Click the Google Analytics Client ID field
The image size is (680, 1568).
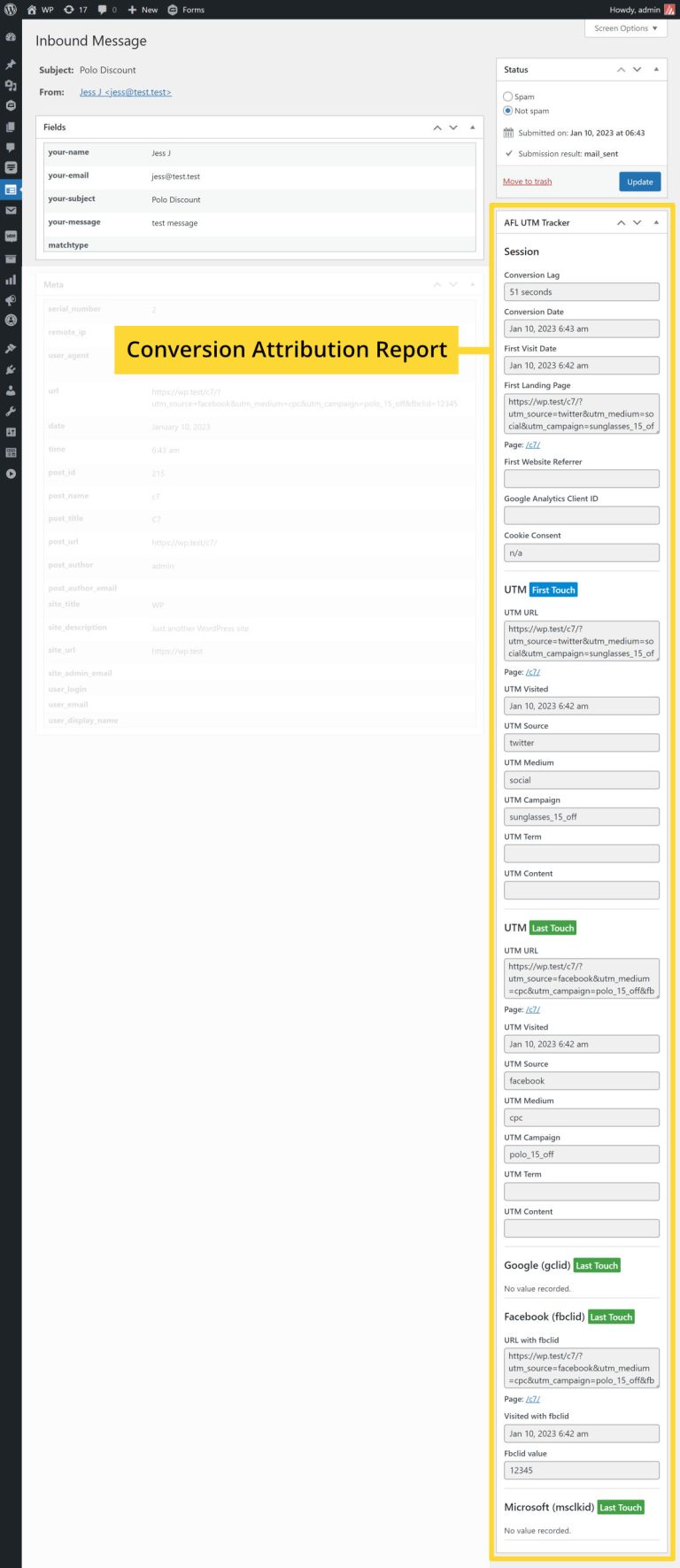tap(582, 516)
